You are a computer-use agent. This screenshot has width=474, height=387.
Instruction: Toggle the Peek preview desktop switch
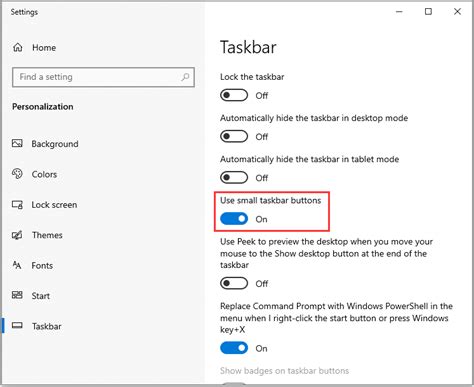[234, 284]
